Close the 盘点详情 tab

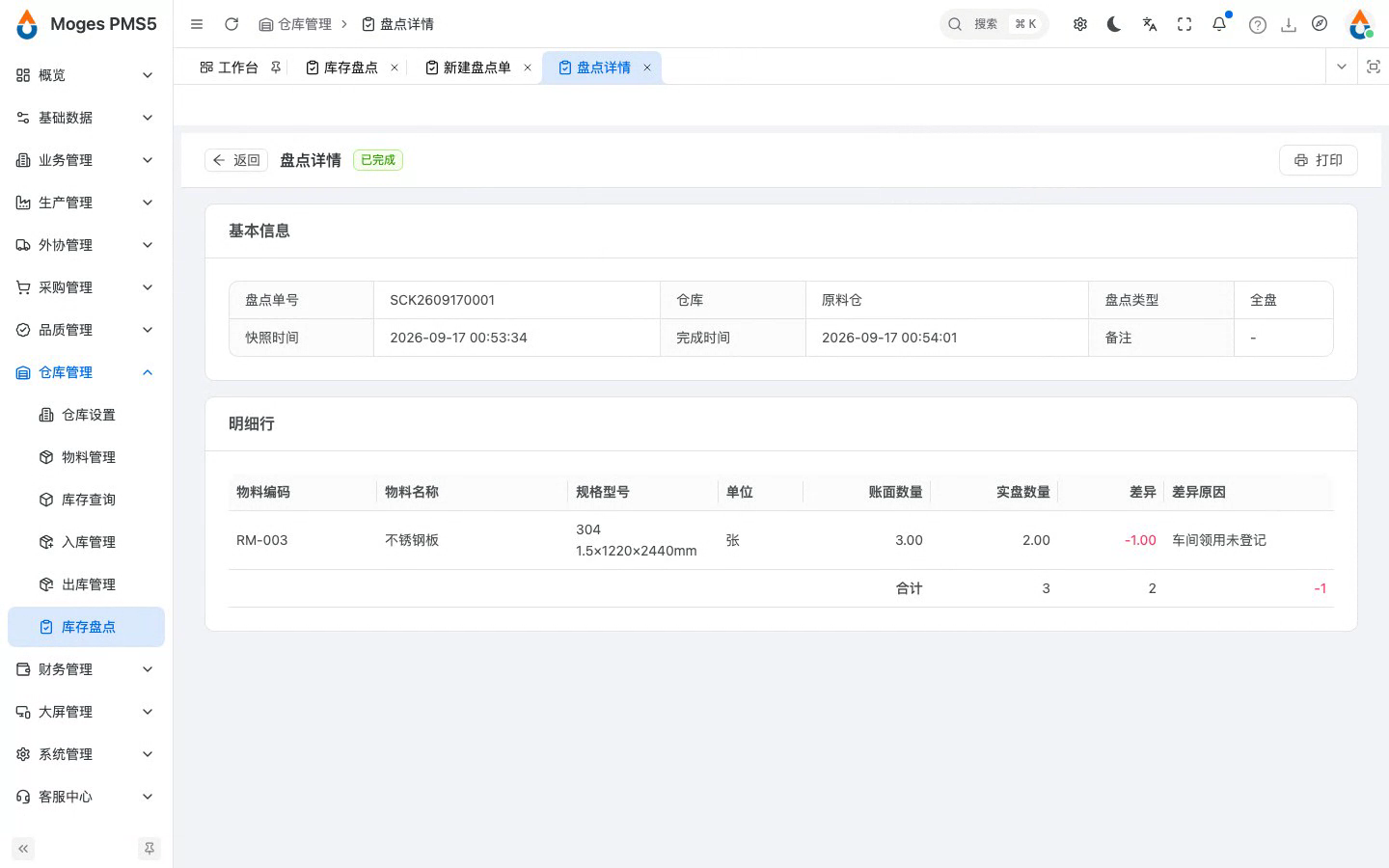(647, 68)
